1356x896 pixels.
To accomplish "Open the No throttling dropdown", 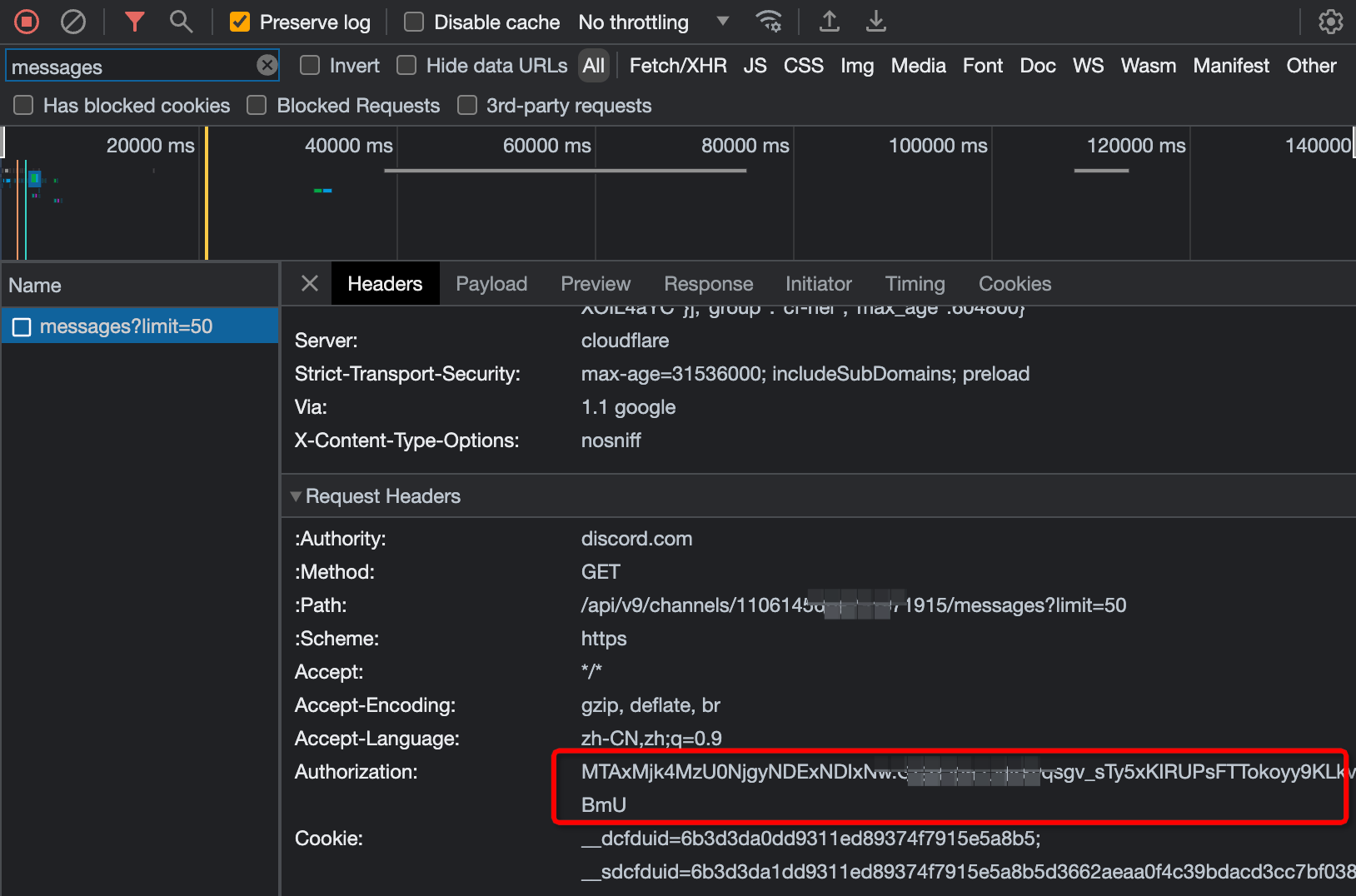I will (x=654, y=22).
